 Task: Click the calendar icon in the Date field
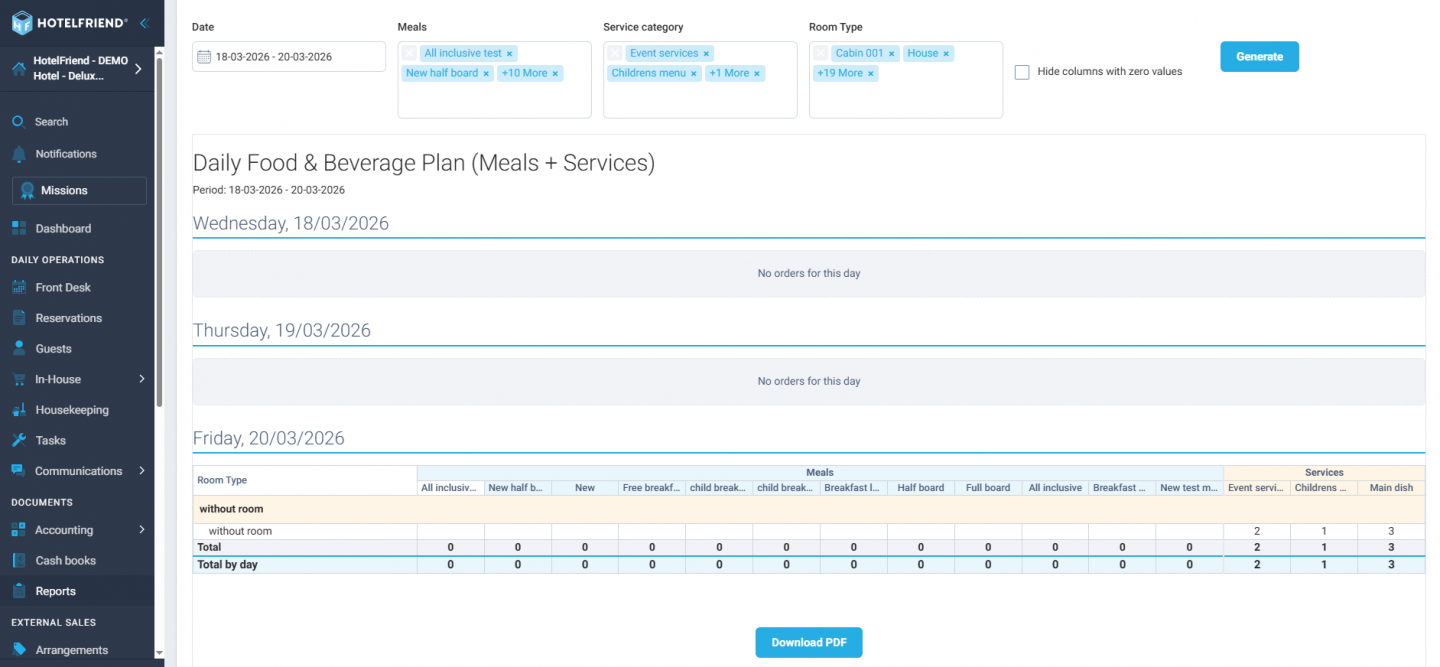203,56
